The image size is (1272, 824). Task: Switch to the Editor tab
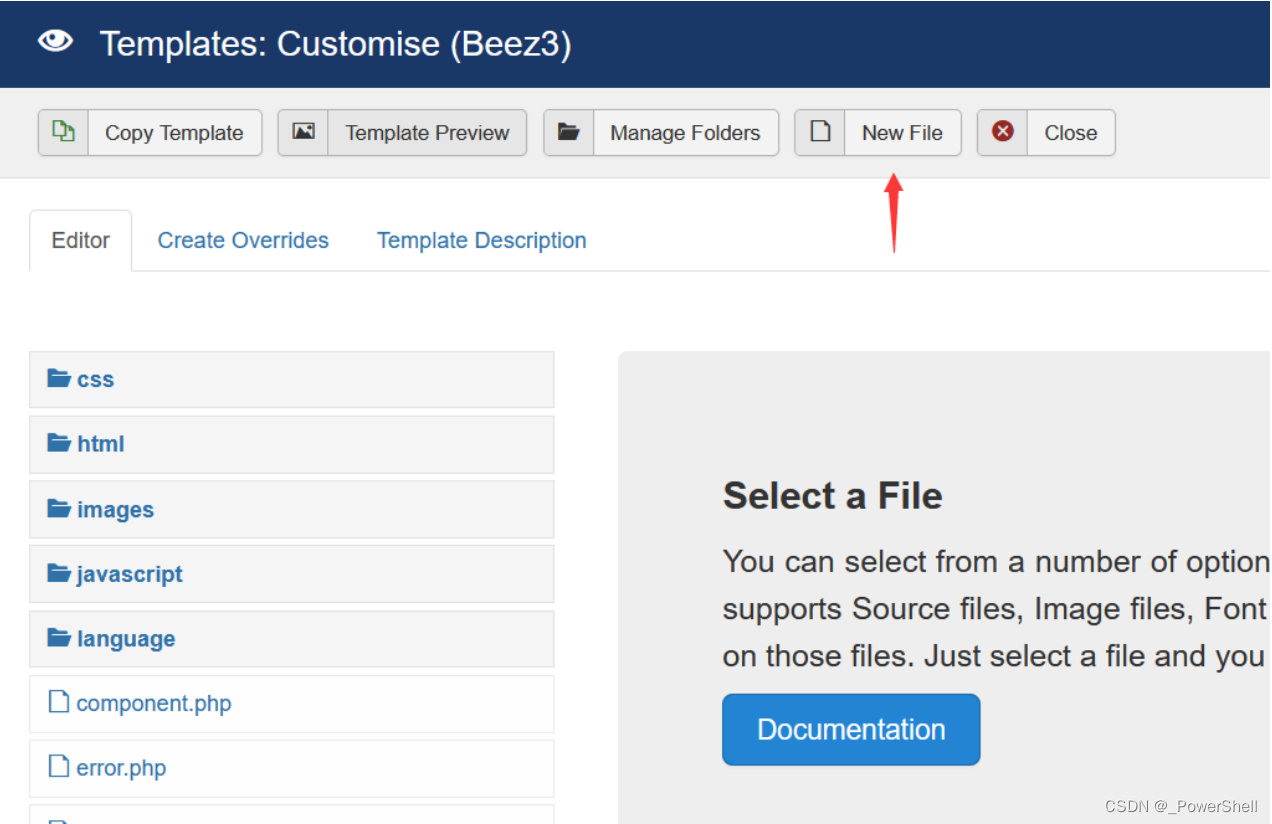[80, 240]
